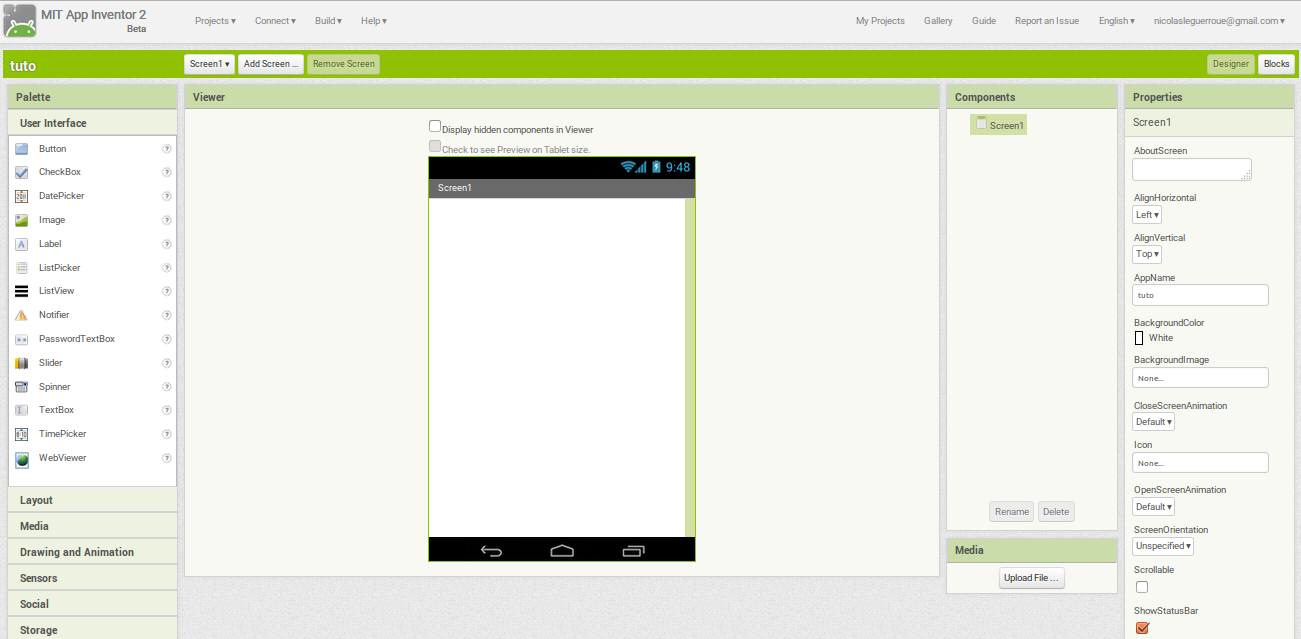
Task: Select the DatePicker component icon
Action: click(x=21, y=196)
